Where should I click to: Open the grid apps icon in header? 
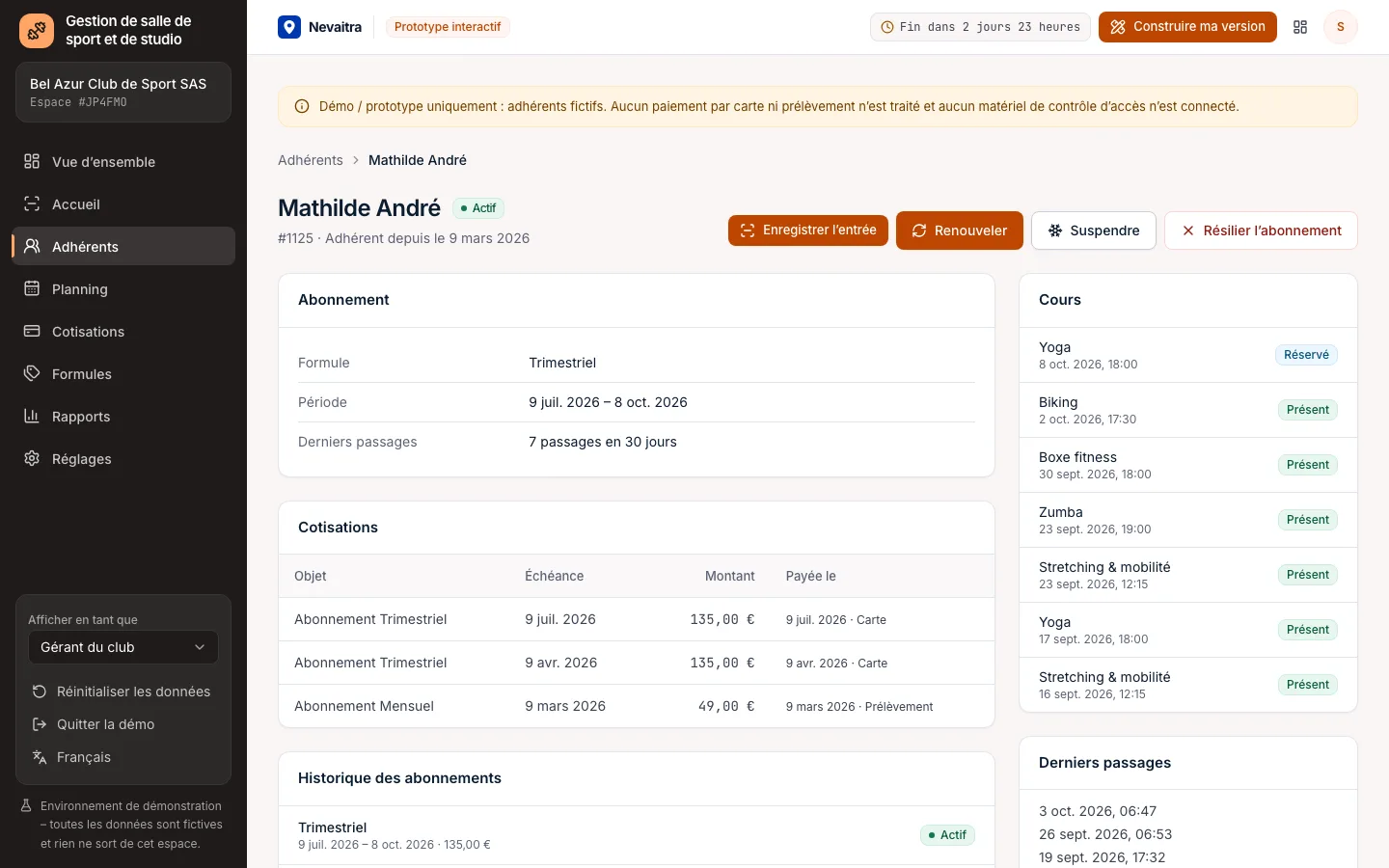click(1300, 27)
